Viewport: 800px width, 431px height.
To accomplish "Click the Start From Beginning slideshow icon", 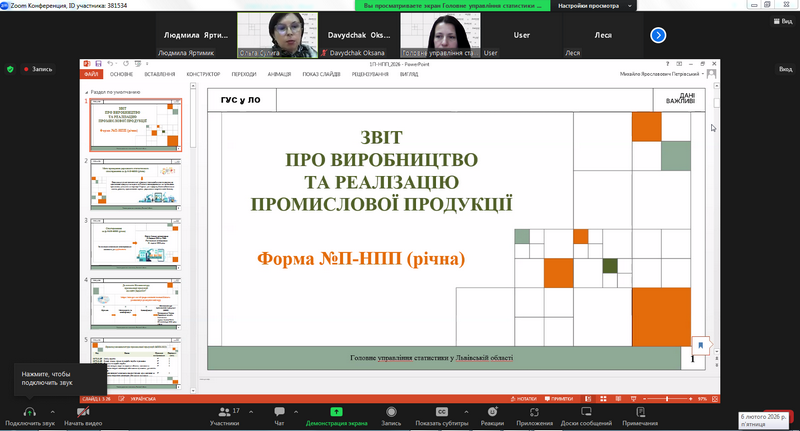I will (137, 64).
